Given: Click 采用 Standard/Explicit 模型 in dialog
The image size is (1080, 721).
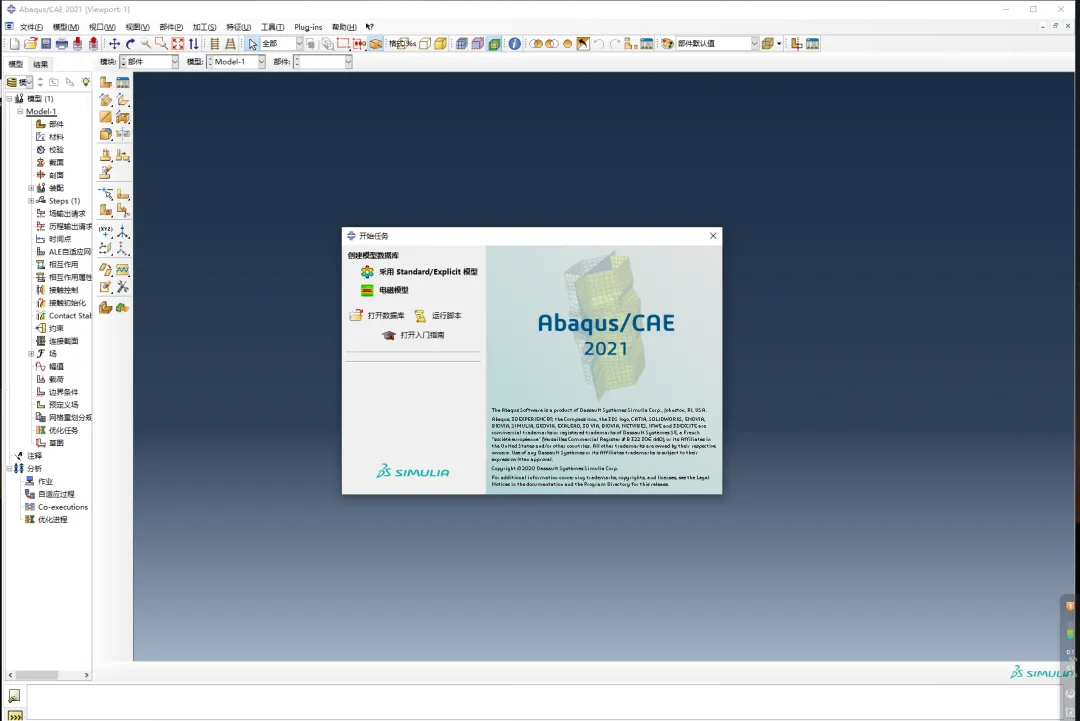Looking at the screenshot, I should click(427, 272).
